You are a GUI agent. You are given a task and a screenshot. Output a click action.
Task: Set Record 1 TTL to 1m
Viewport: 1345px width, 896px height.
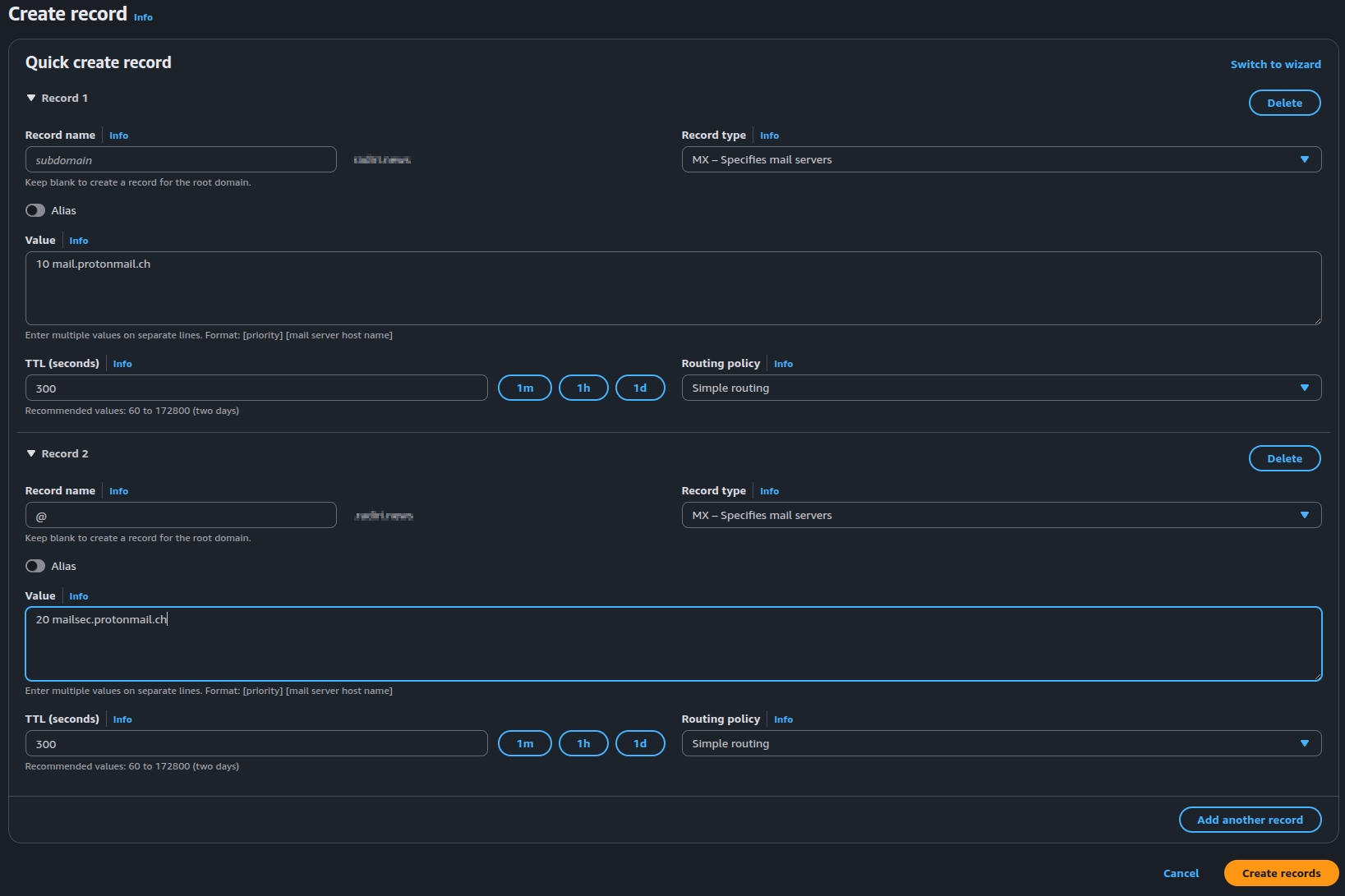[525, 388]
